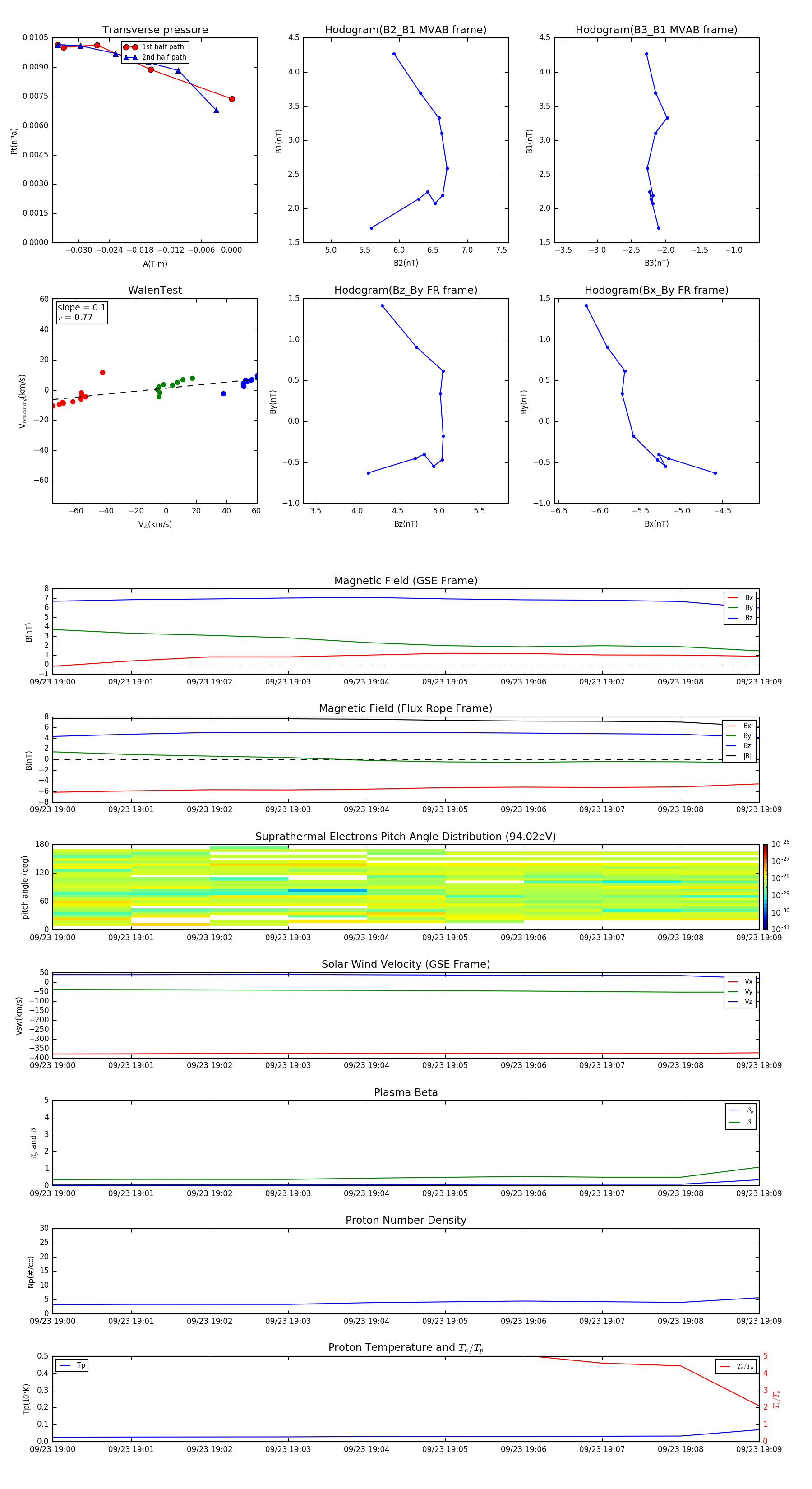Click the 'WalenTest' plot title

pos(155,290)
